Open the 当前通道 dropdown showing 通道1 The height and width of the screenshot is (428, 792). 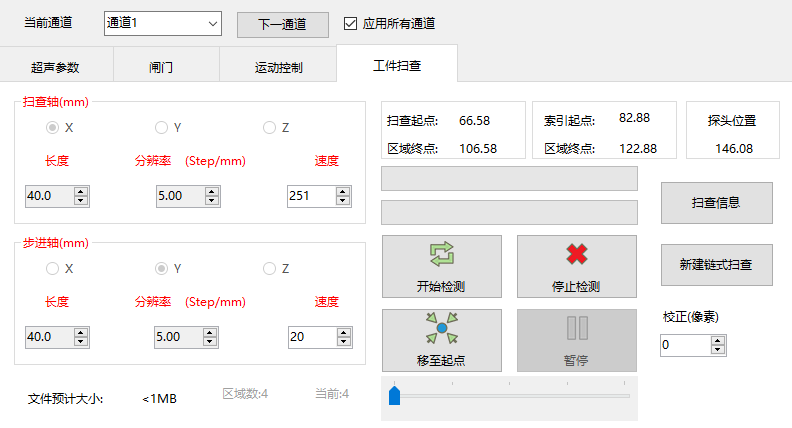[163, 23]
